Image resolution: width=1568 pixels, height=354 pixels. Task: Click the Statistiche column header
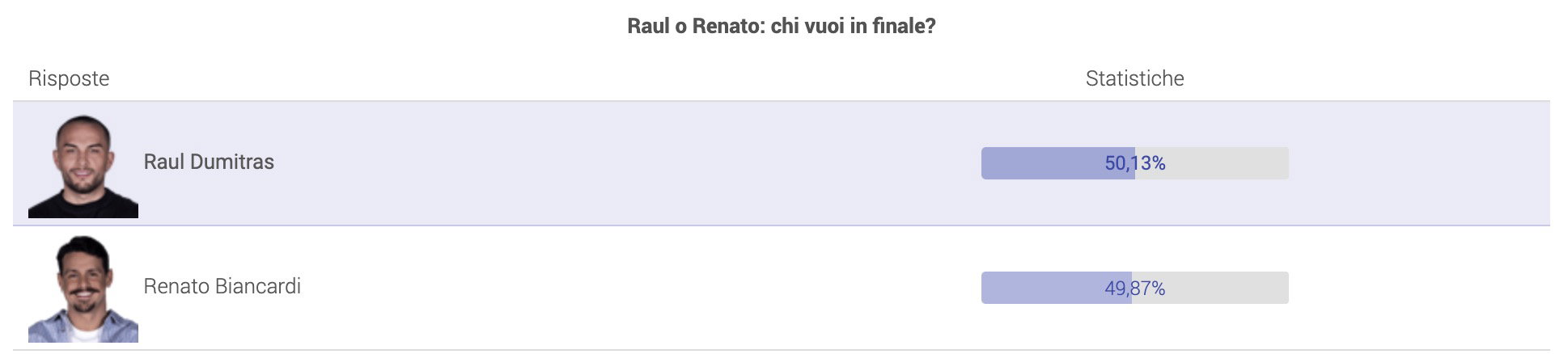1135,78
